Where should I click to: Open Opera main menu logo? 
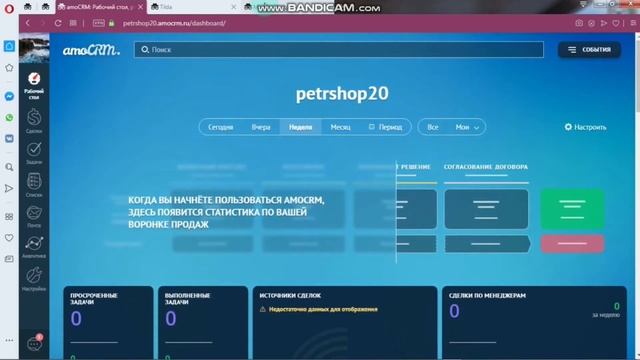point(9,8)
